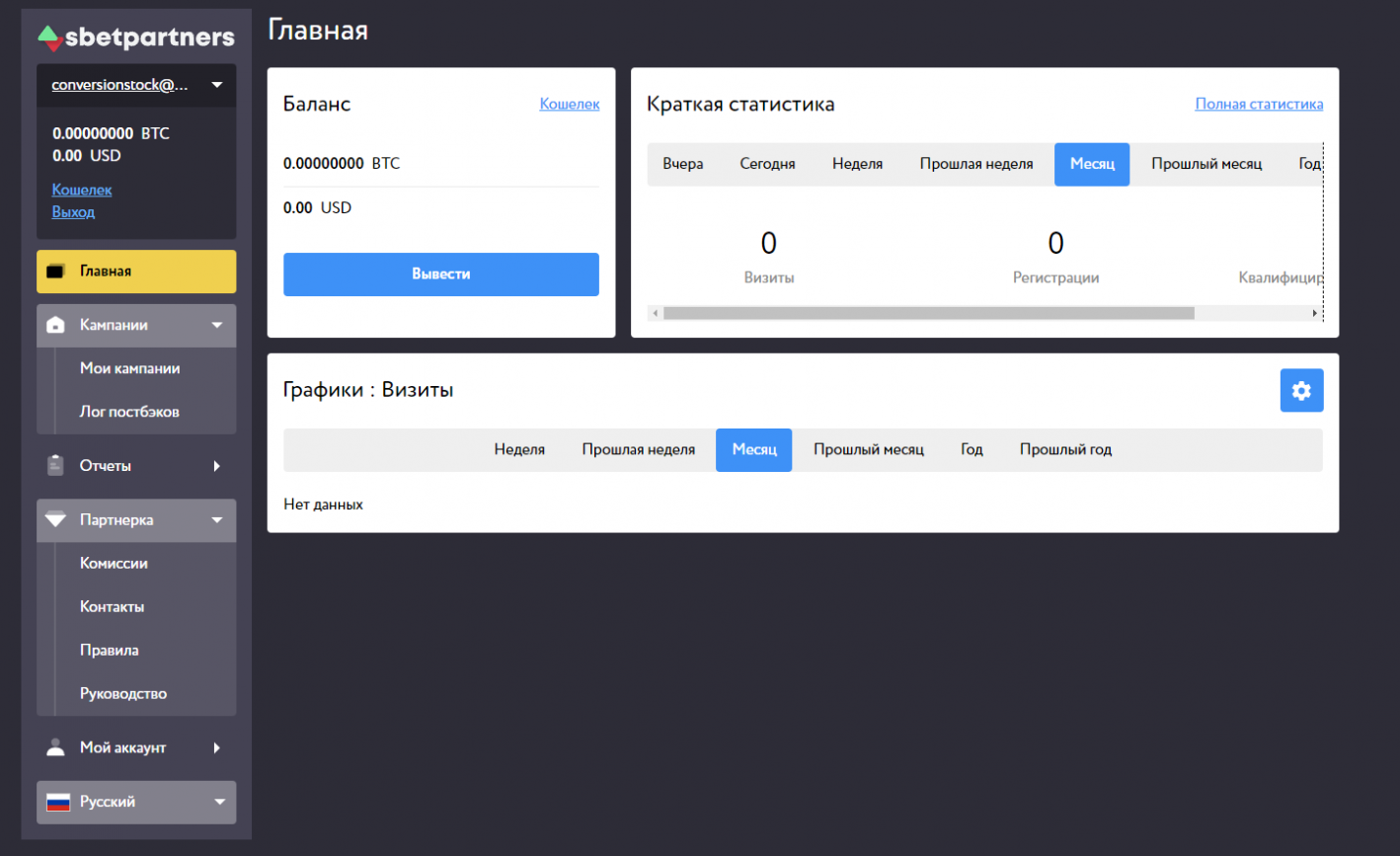
Task: Click the Мой аккаунт person icon
Action: coord(56,747)
